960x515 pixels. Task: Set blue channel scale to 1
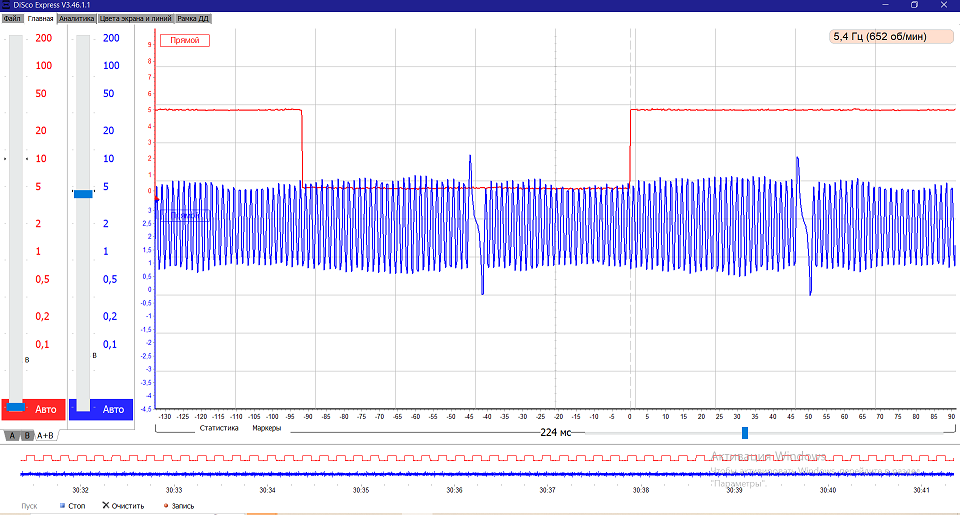click(x=105, y=251)
